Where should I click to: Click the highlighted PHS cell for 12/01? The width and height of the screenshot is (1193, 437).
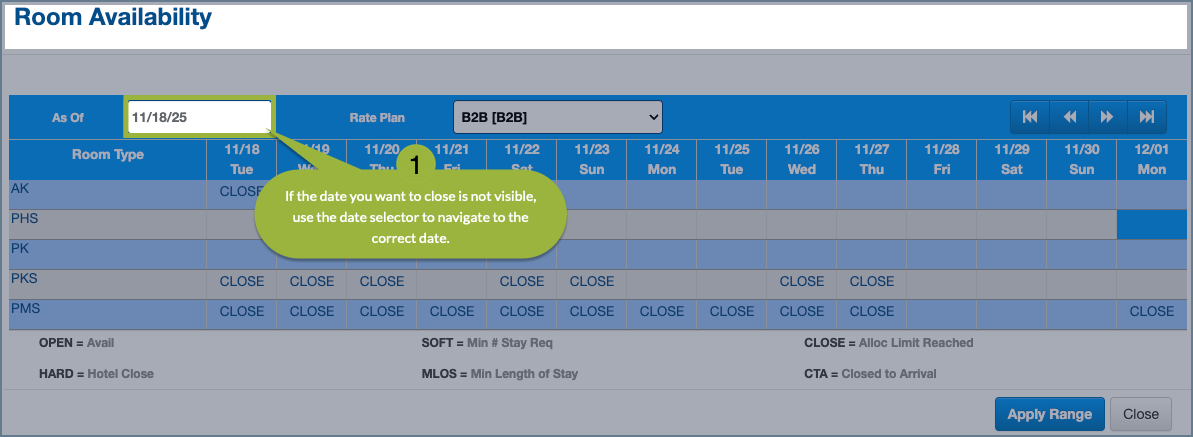pos(1151,224)
